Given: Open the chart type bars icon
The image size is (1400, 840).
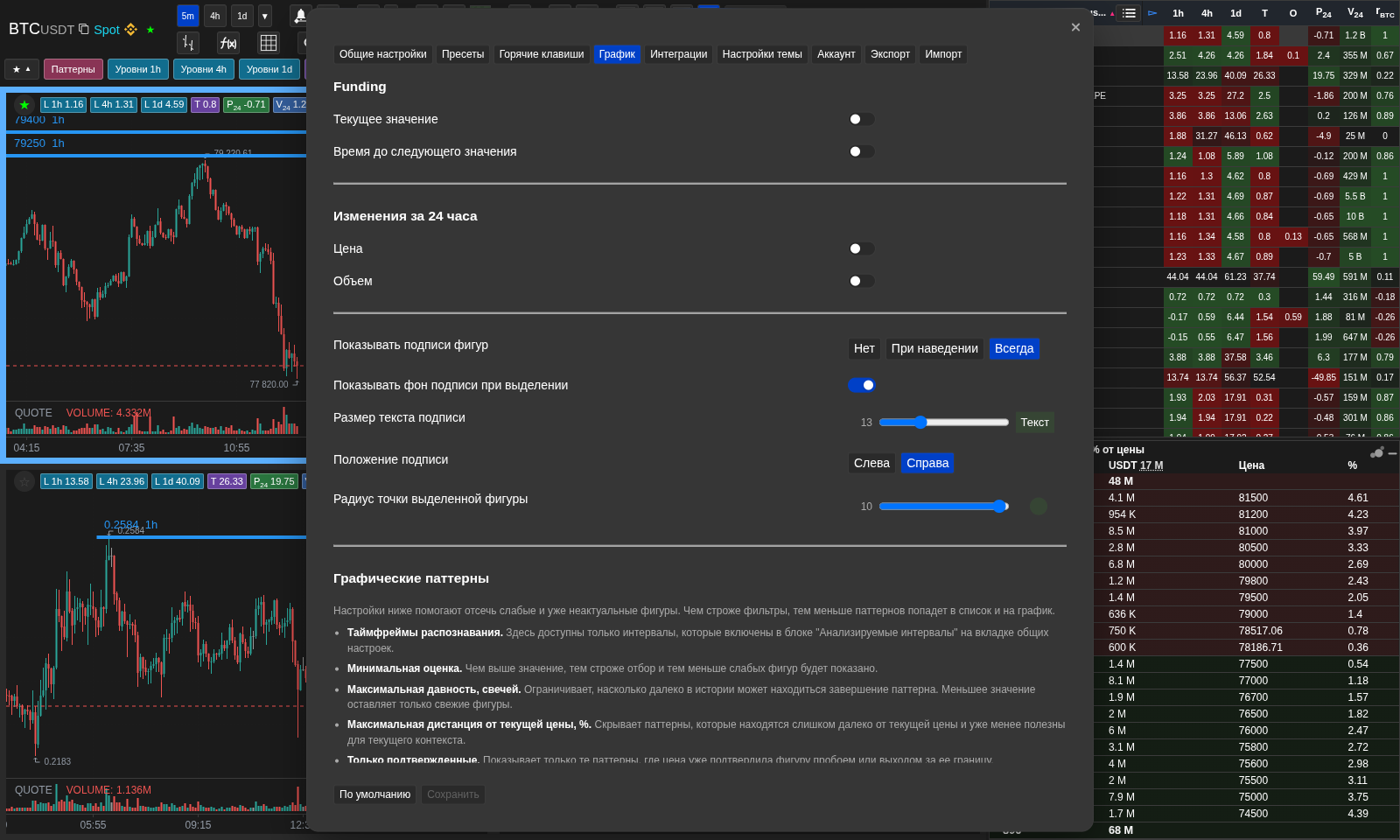Looking at the screenshot, I should [x=188, y=43].
